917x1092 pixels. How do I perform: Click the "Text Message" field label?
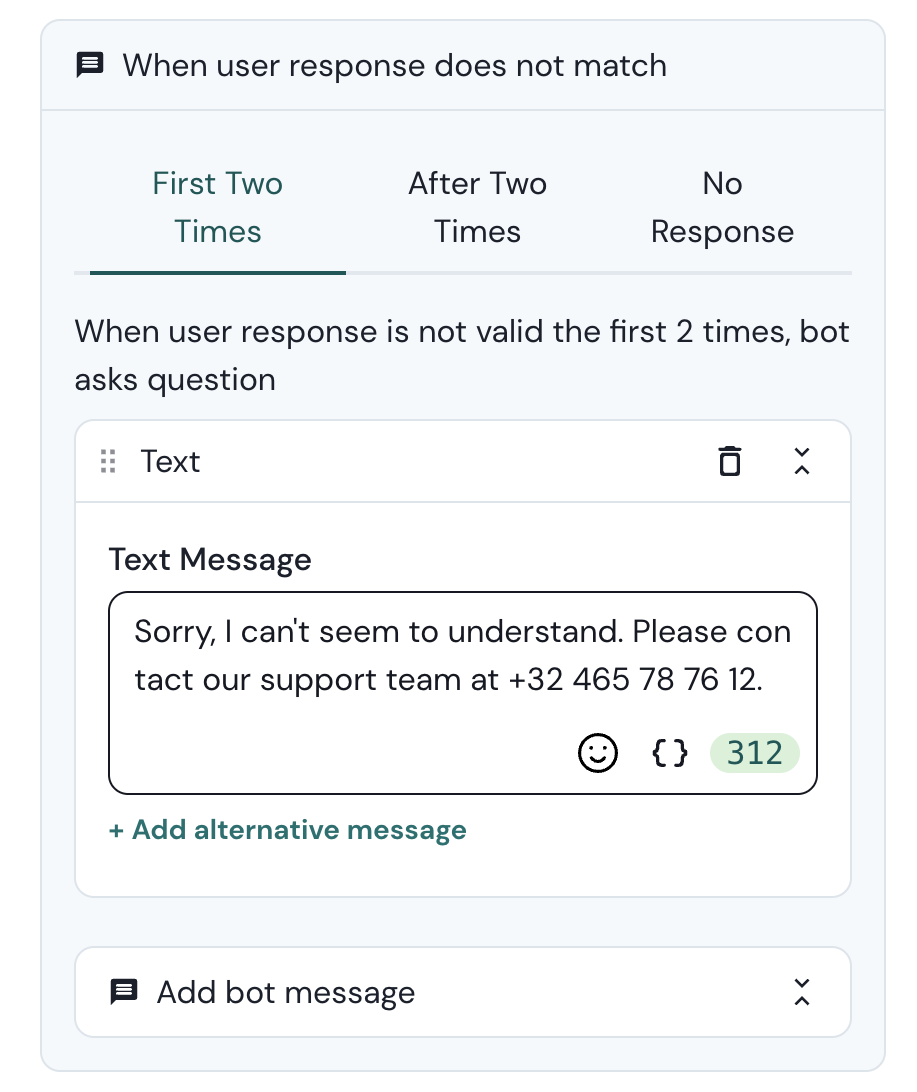[210, 559]
